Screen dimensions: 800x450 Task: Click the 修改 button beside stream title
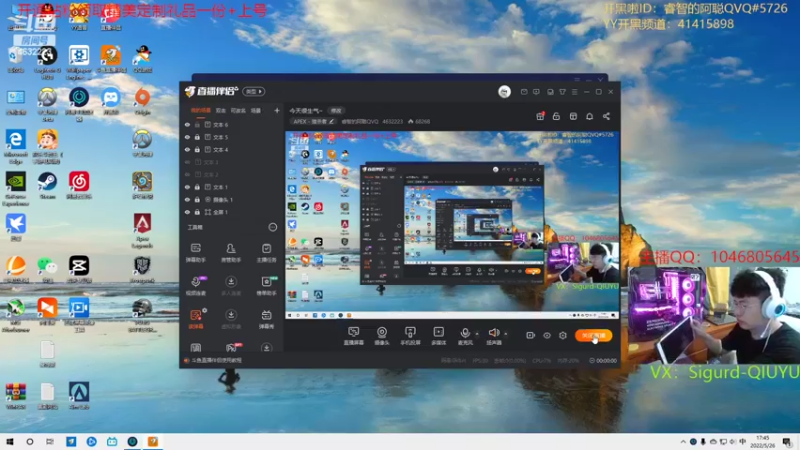click(x=336, y=111)
